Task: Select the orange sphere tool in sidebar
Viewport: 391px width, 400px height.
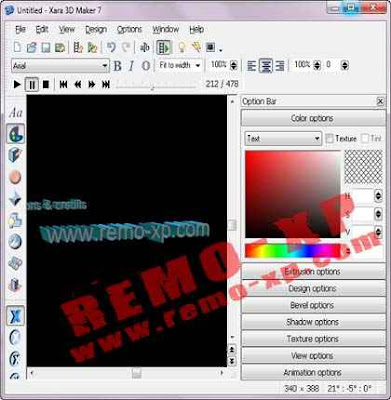Action: (x=15, y=177)
